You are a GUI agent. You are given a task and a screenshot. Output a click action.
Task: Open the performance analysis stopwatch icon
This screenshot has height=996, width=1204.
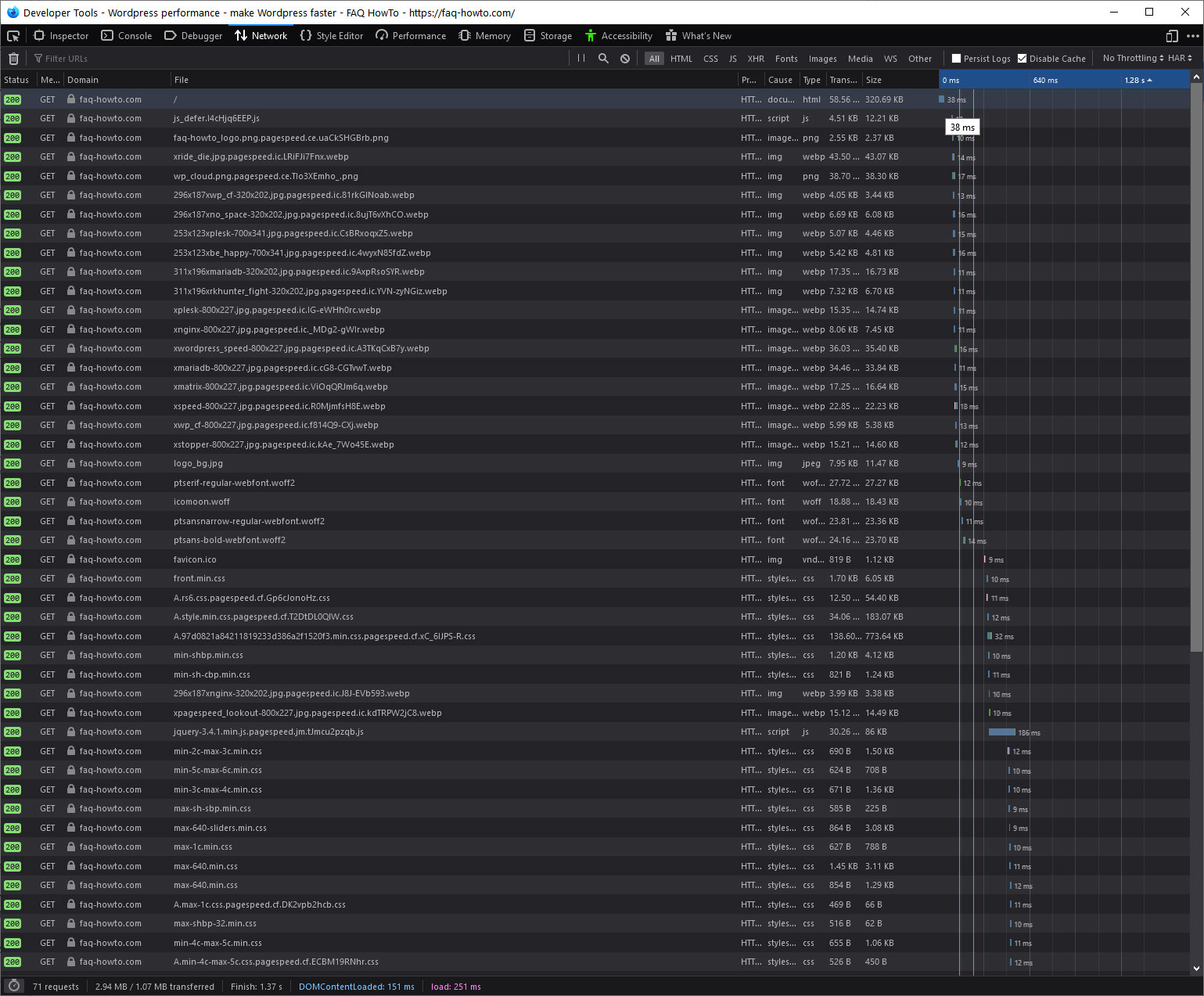pyautogui.click(x=13, y=986)
